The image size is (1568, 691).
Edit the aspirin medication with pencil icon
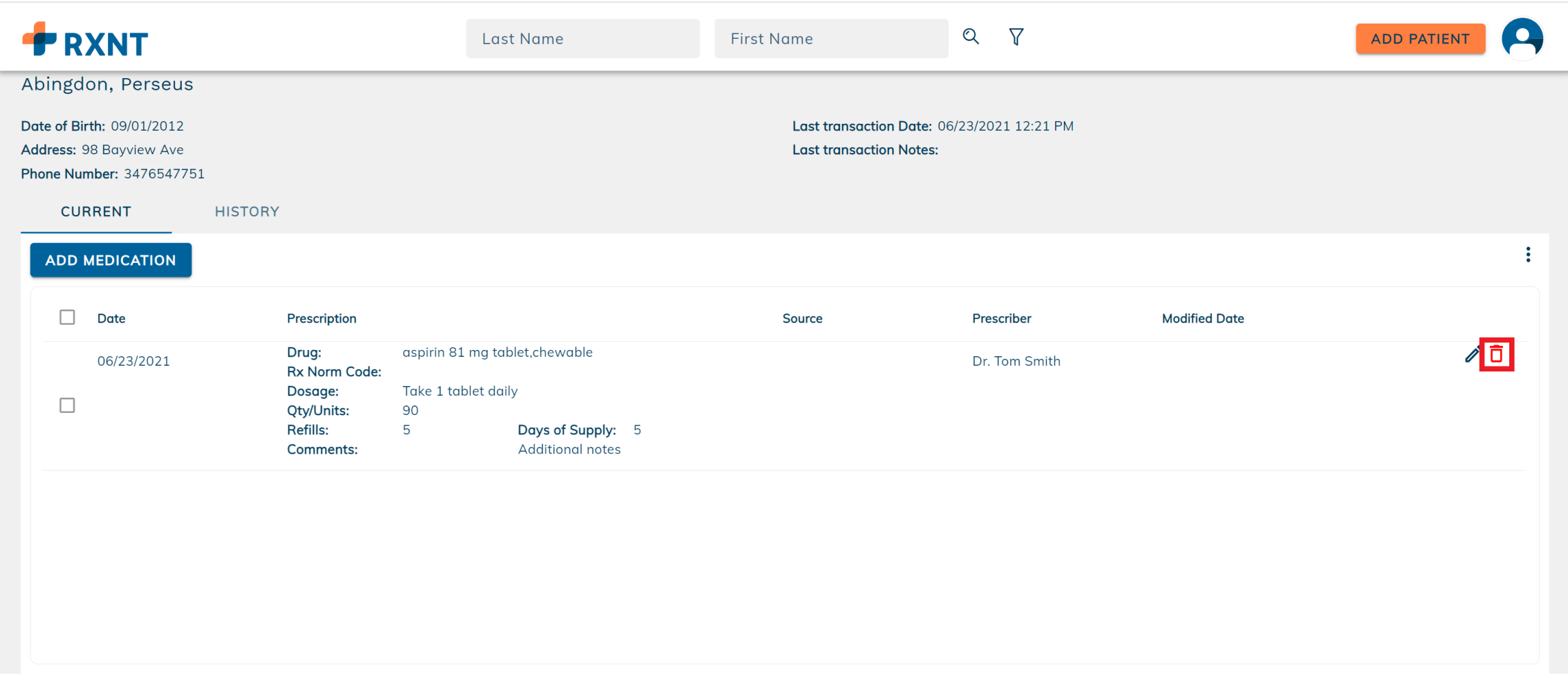coord(1471,355)
